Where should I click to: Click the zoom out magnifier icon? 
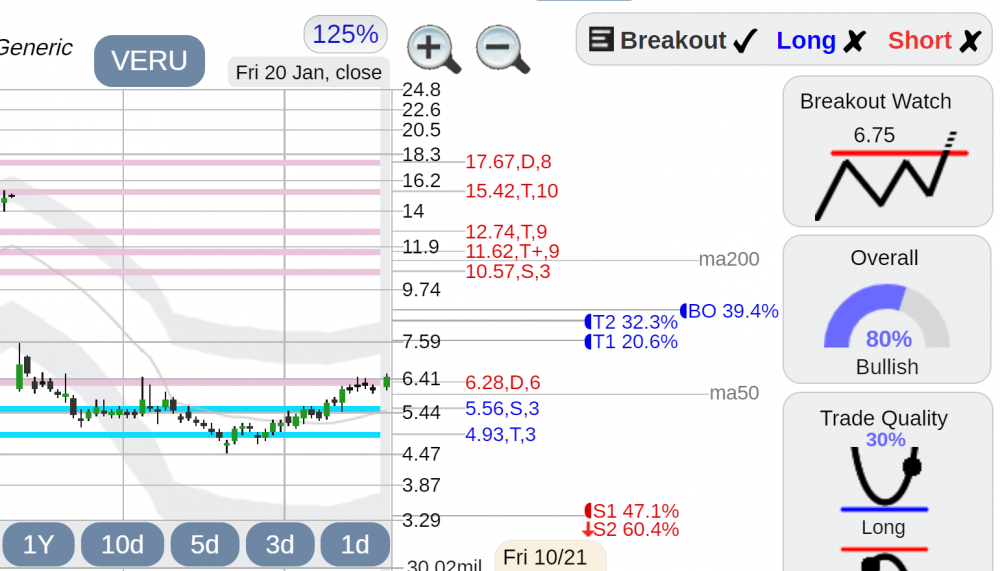pos(503,49)
